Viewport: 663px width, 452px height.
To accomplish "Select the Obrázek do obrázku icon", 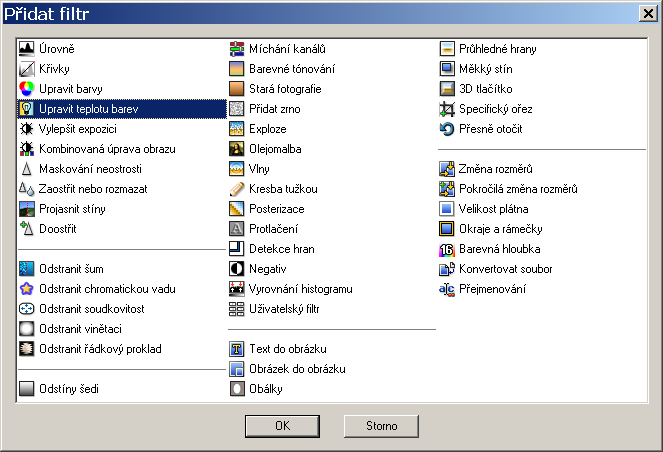I will (236, 369).
